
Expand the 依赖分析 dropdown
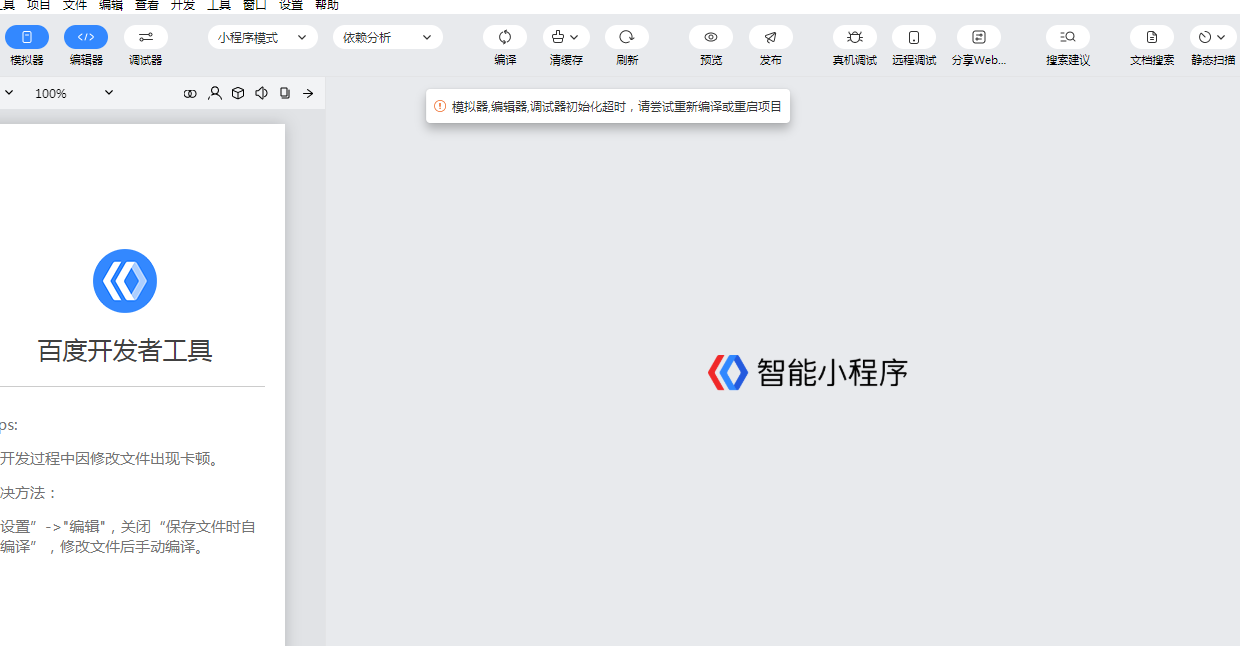388,37
